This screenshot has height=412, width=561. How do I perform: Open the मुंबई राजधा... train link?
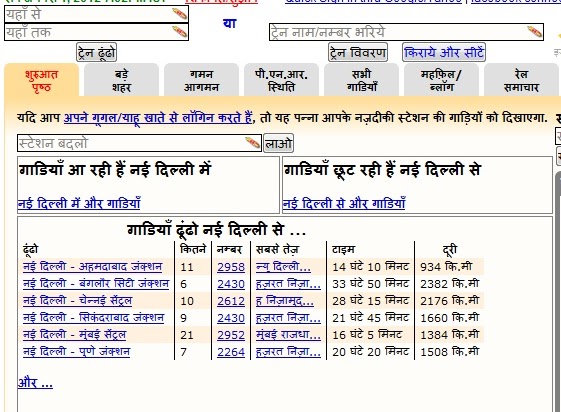click(x=288, y=335)
